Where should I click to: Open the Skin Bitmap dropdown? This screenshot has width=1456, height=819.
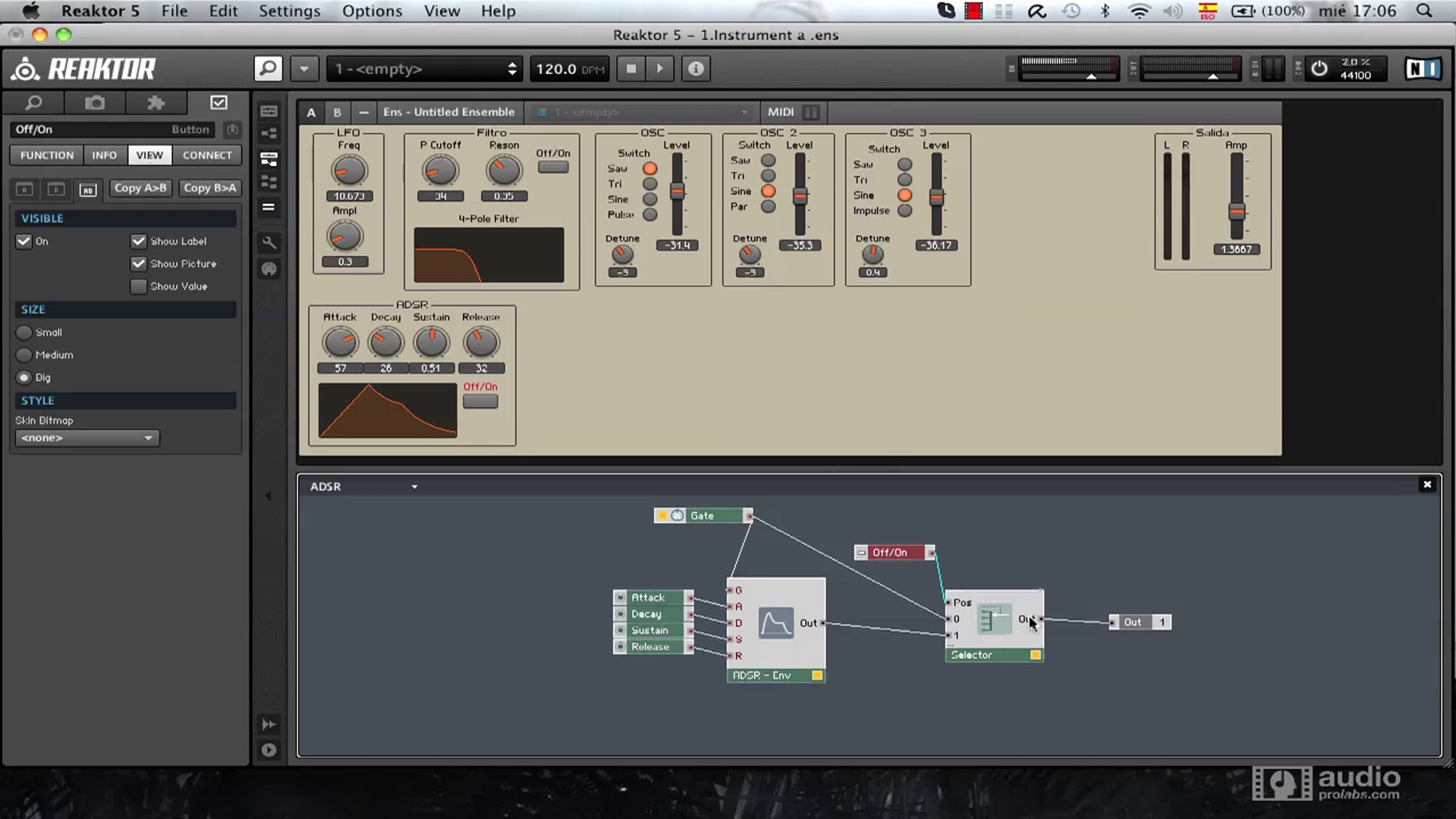pyautogui.click(x=87, y=438)
